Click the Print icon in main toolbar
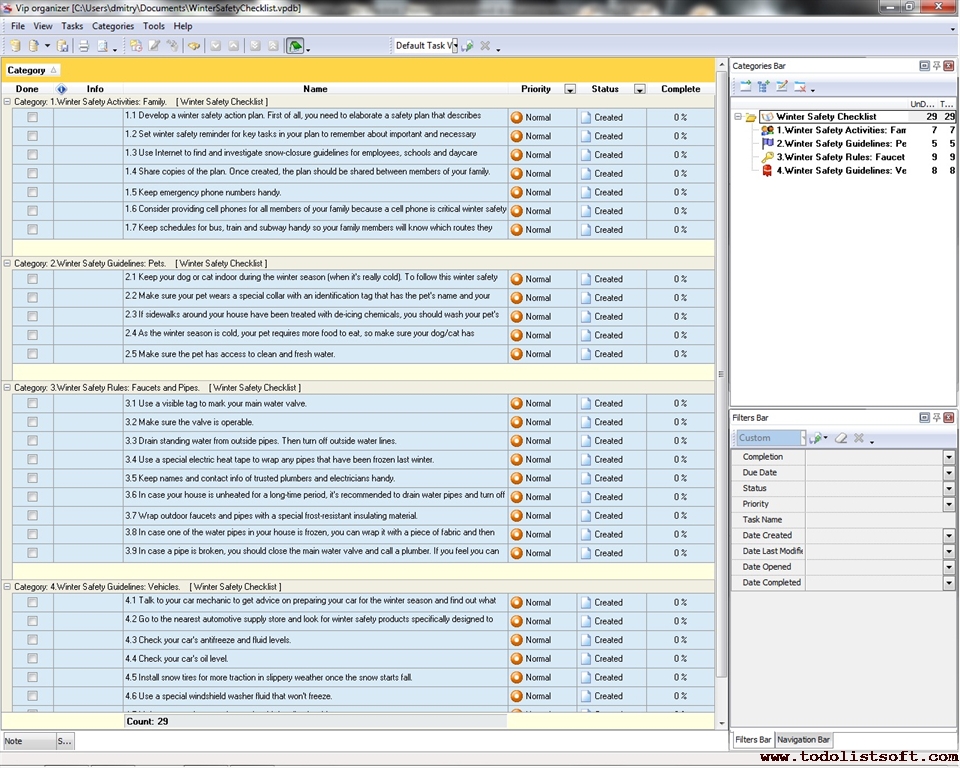960x768 pixels. coord(84,46)
